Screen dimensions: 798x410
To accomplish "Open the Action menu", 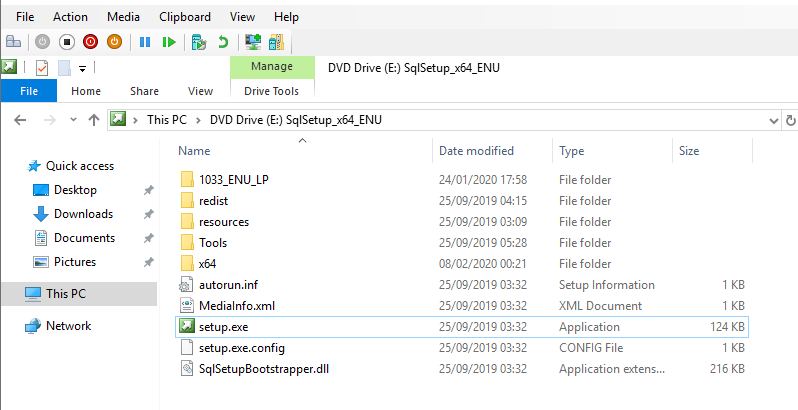I will 70,17.
